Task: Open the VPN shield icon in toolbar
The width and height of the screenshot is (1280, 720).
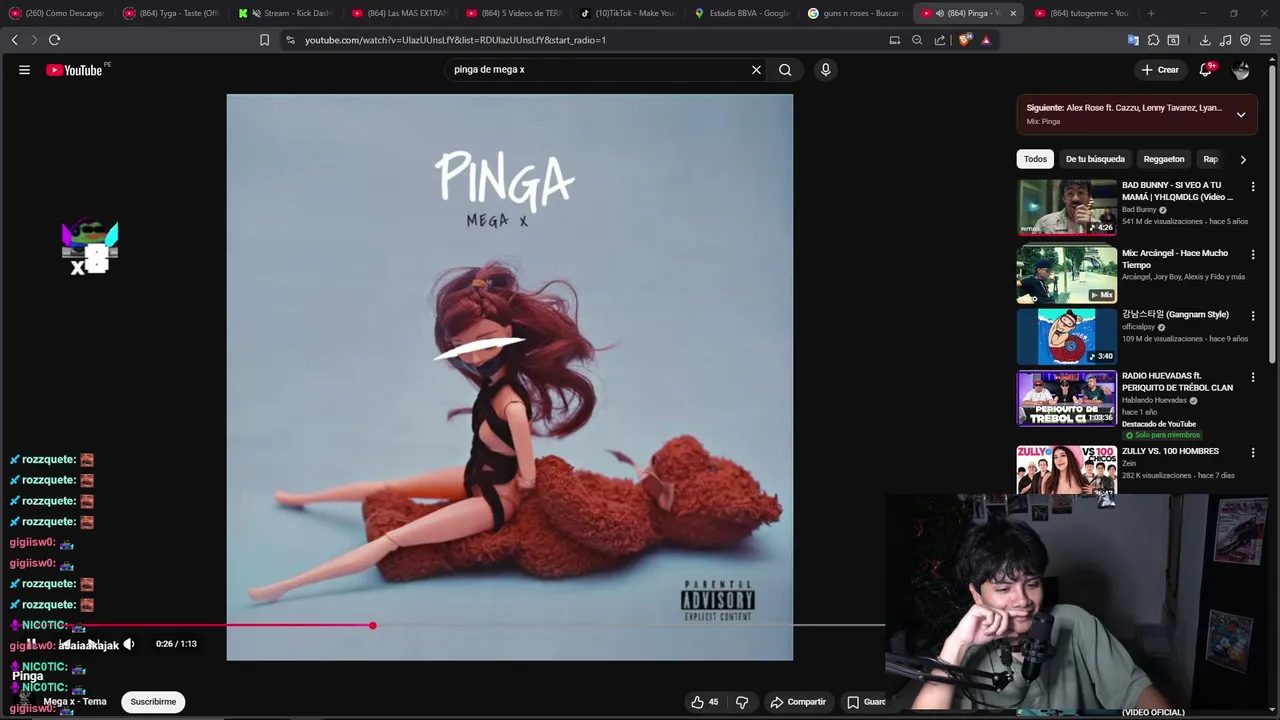Action: click(x=1245, y=40)
